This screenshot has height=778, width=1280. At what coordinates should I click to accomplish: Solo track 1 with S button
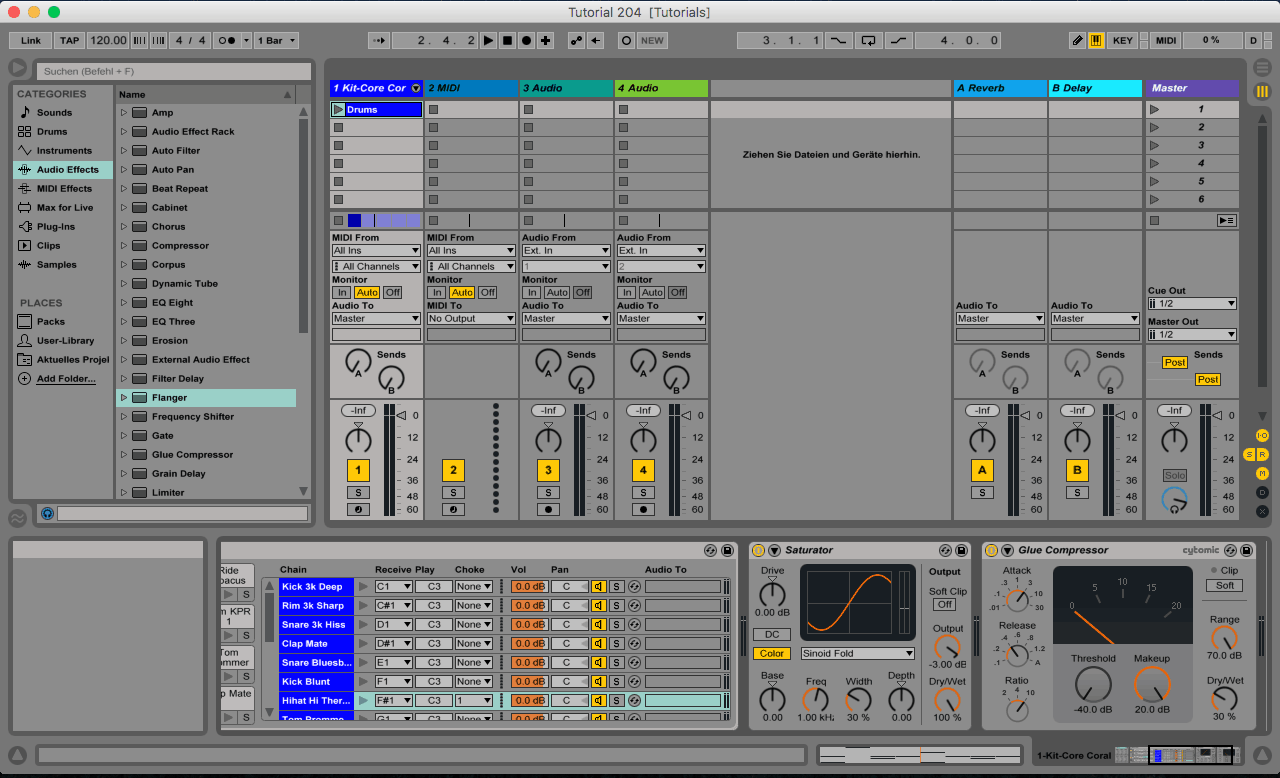pos(358,492)
